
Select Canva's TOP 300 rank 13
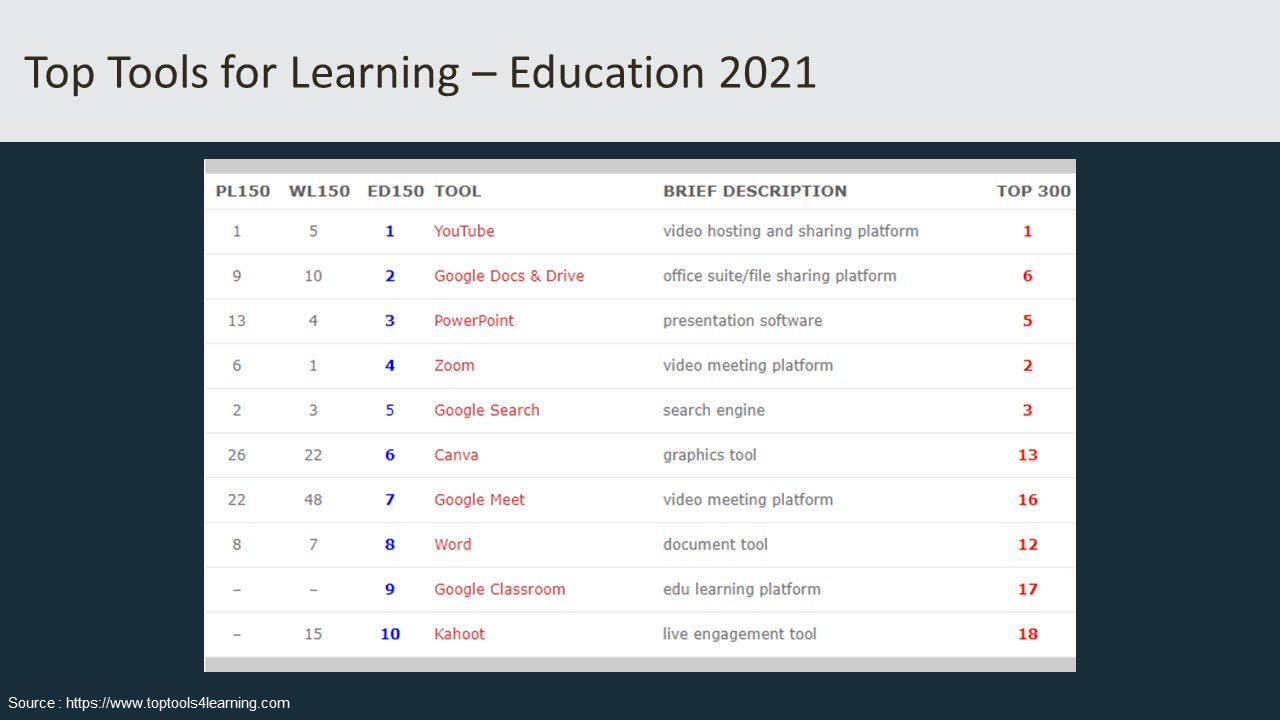tap(1028, 455)
